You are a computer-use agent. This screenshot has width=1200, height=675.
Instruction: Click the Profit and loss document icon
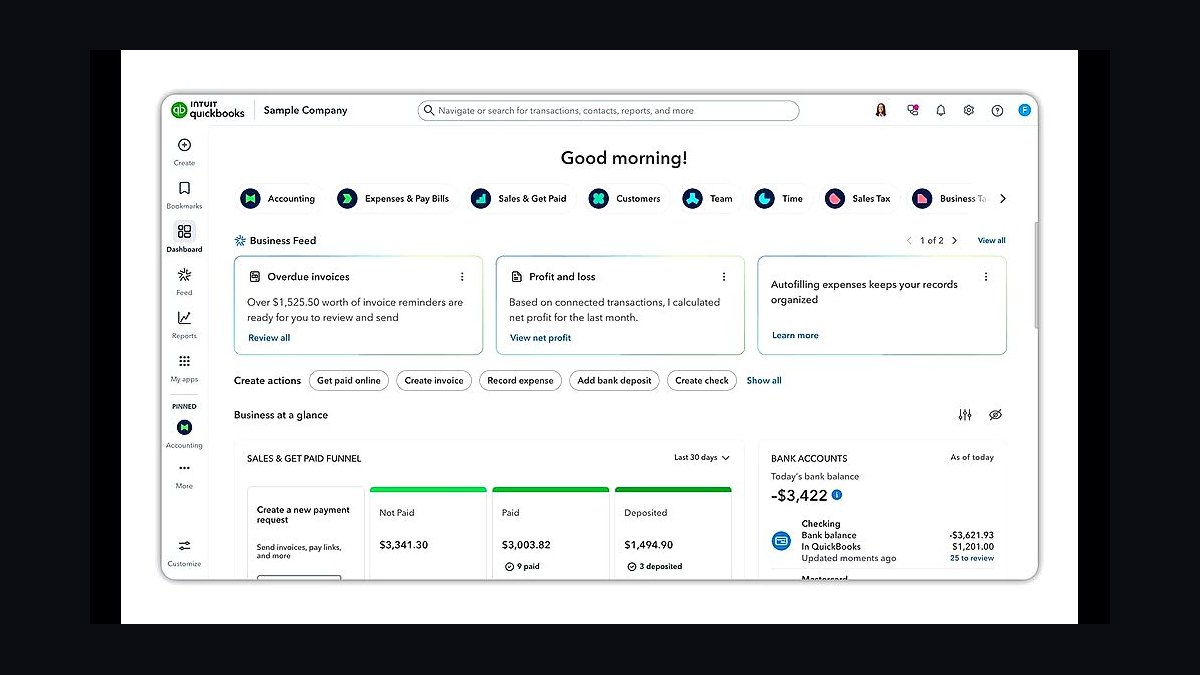pos(517,276)
